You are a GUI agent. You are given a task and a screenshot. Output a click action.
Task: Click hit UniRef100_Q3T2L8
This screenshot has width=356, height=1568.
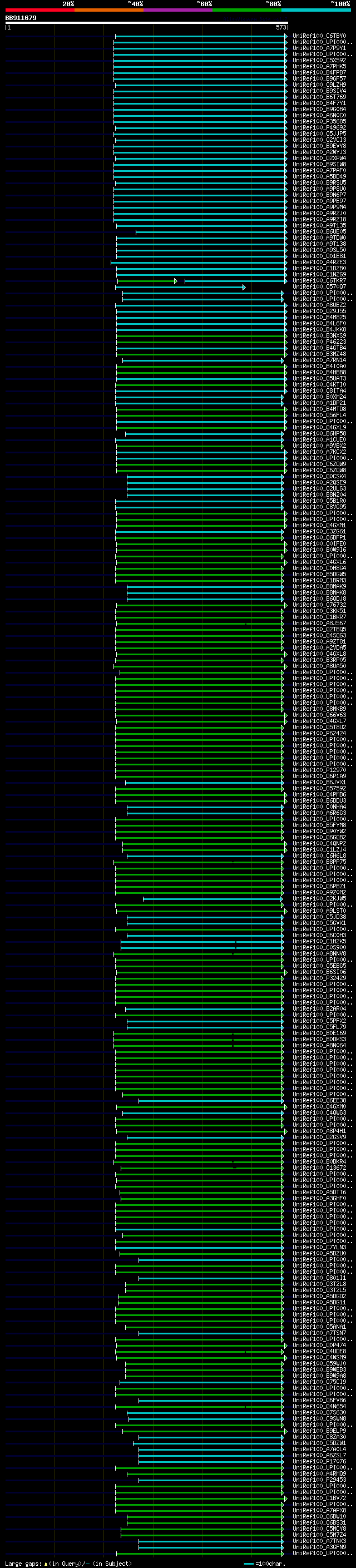319,1284
